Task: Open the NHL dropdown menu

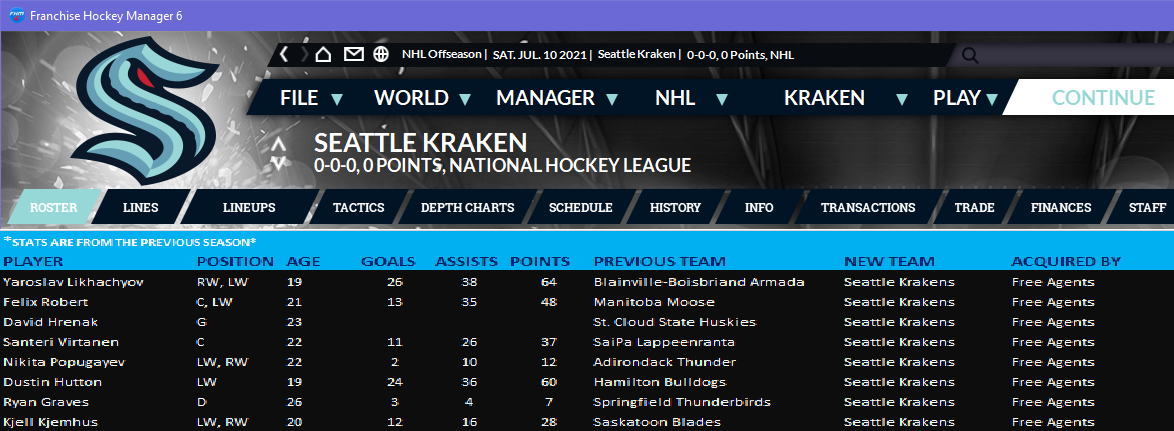Action: pyautogui.click(x=691, y=98)
